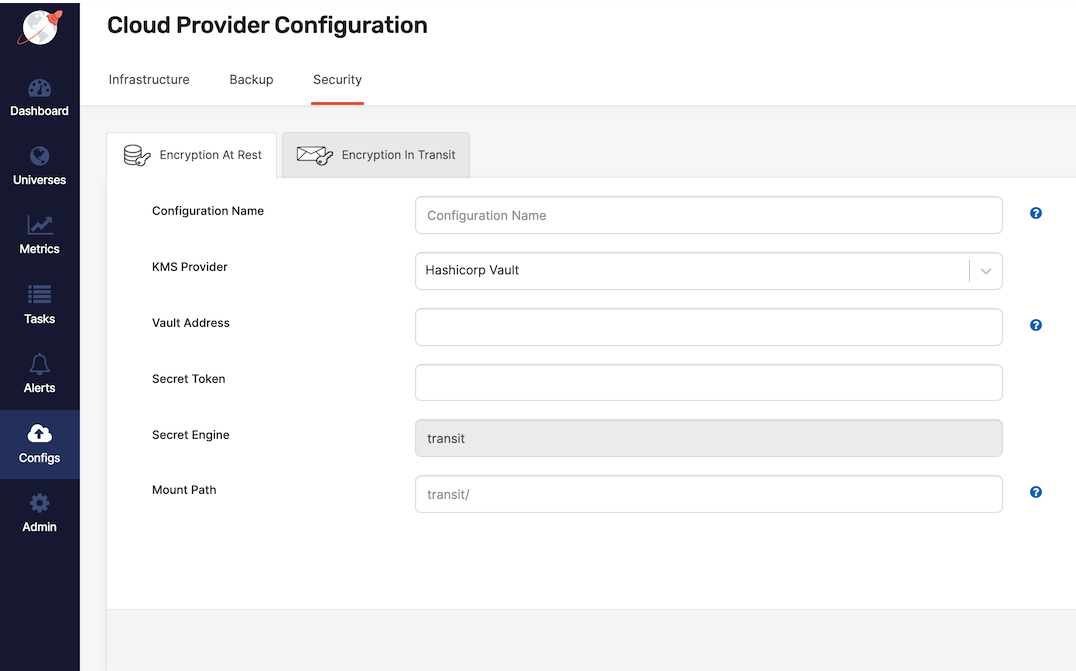Click into the Secret Token field
This screenshot has width=1076, height=671.
(x=708, y=382)
